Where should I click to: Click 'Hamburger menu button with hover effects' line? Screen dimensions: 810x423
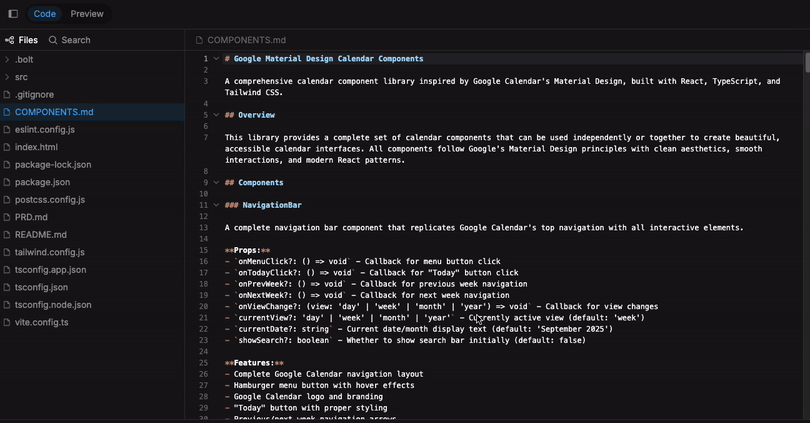[x=319, y=386]
